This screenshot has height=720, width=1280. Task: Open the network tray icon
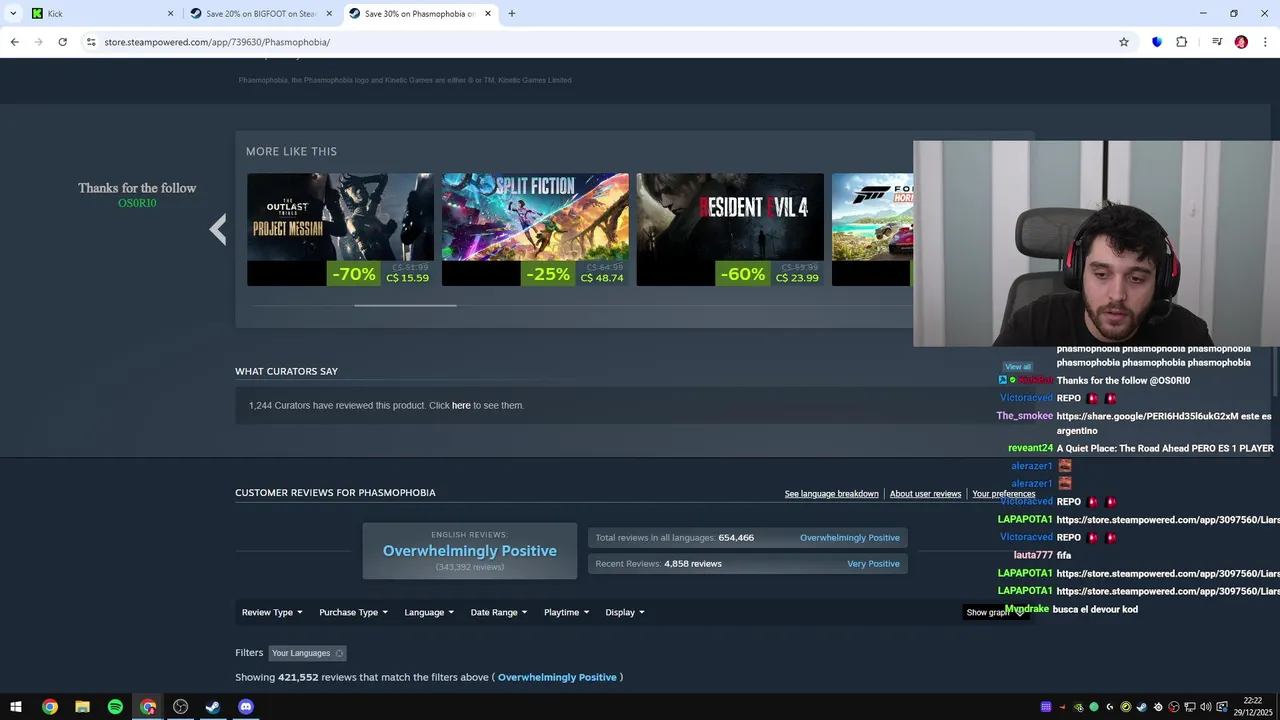click(1190, 707)
